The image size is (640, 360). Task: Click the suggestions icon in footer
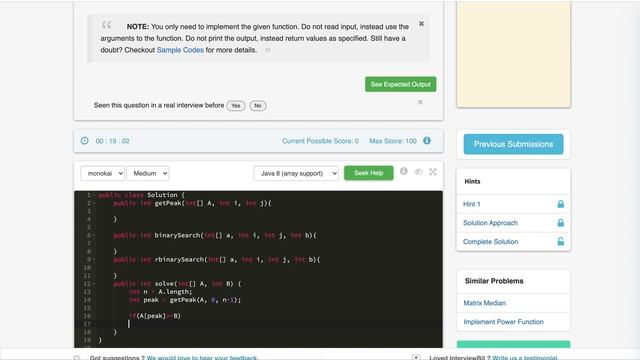77,358
